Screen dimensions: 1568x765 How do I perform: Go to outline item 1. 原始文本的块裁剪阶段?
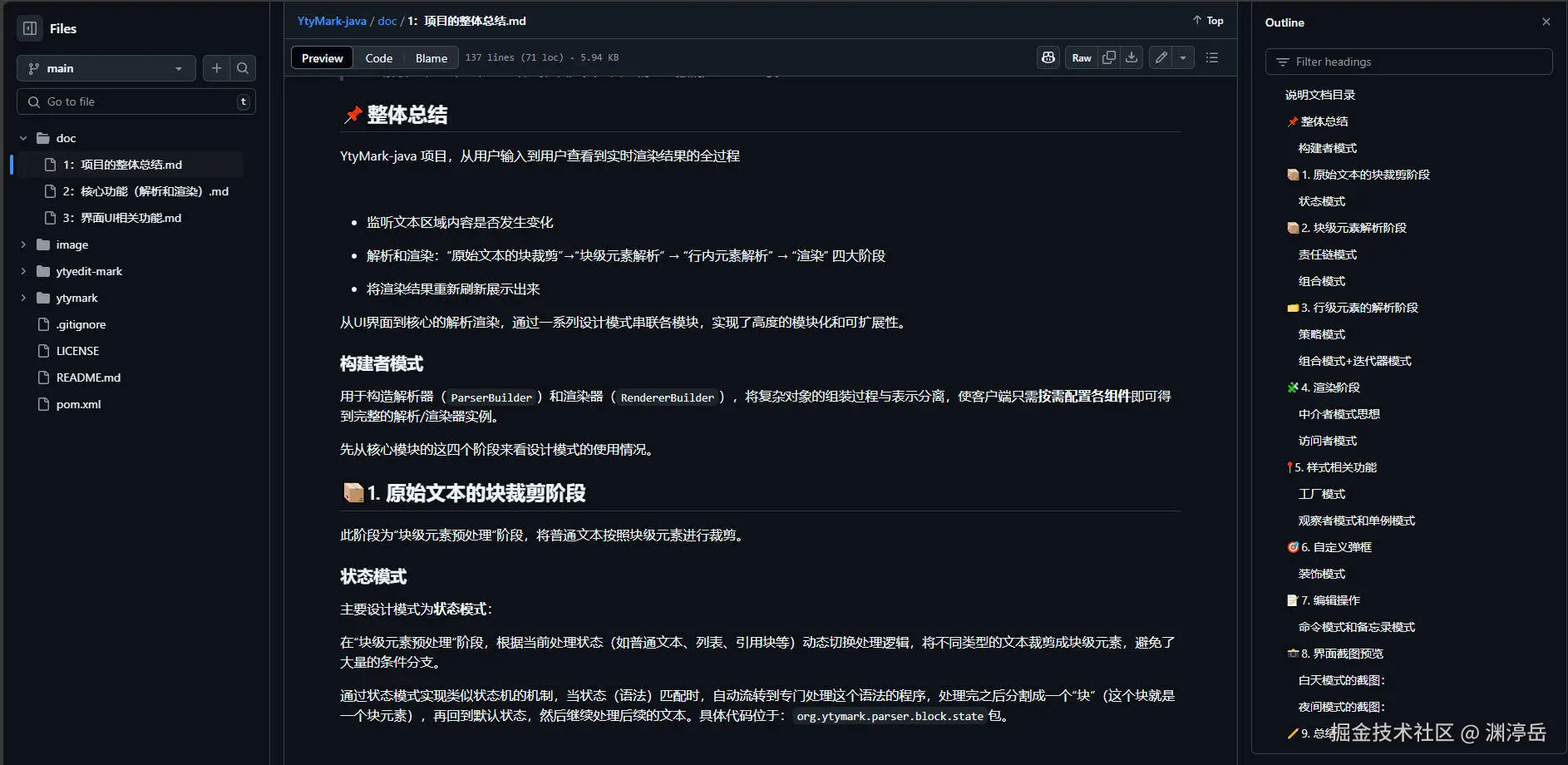pos(1358,175)
